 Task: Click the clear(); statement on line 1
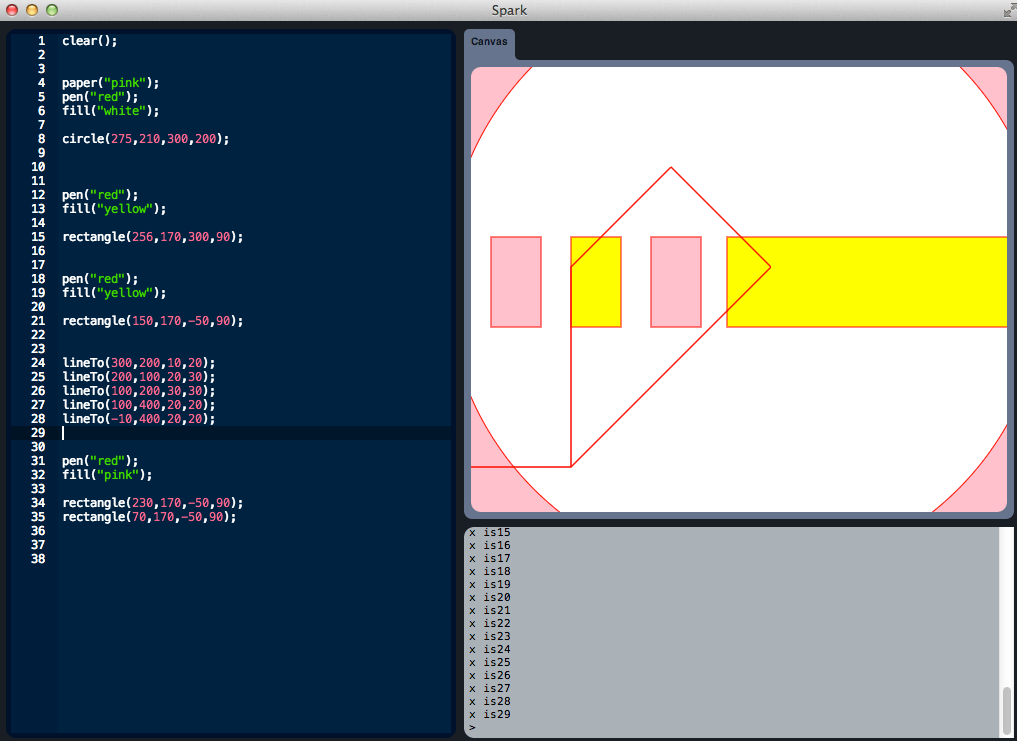click(90, 41)
